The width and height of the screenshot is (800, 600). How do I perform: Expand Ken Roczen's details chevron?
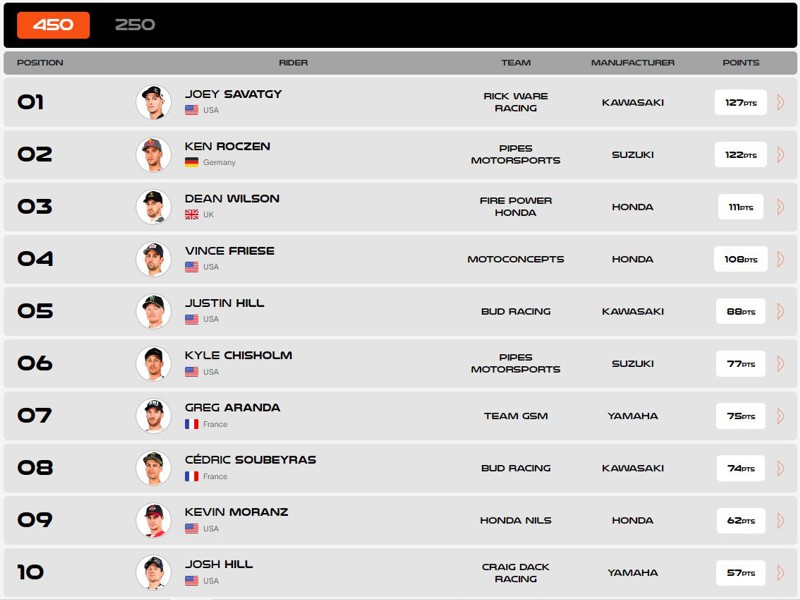point(780,154)
